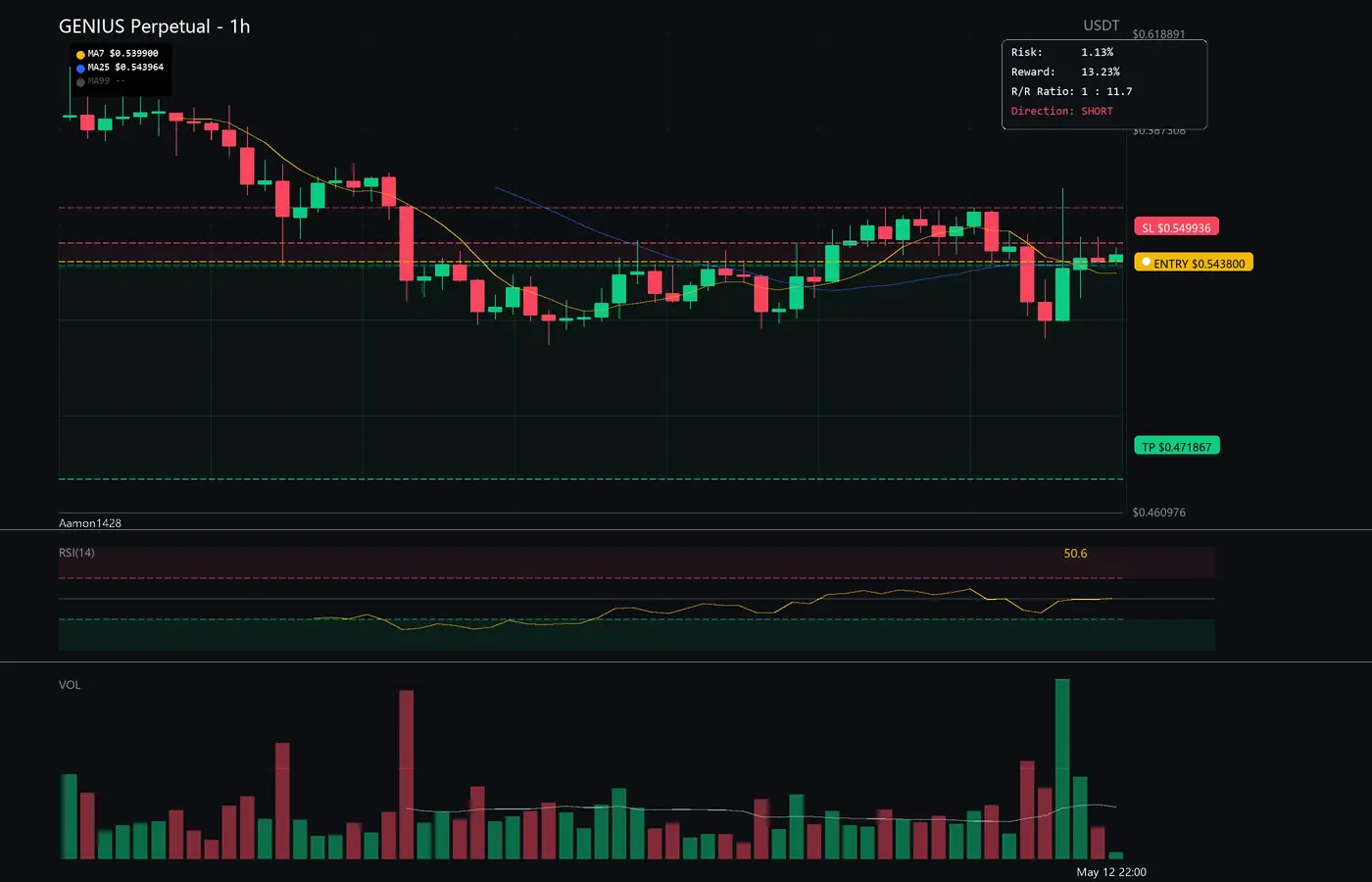Select the TP $0.471867 price tag
1372x882 pixels.
coord(1176,446)
